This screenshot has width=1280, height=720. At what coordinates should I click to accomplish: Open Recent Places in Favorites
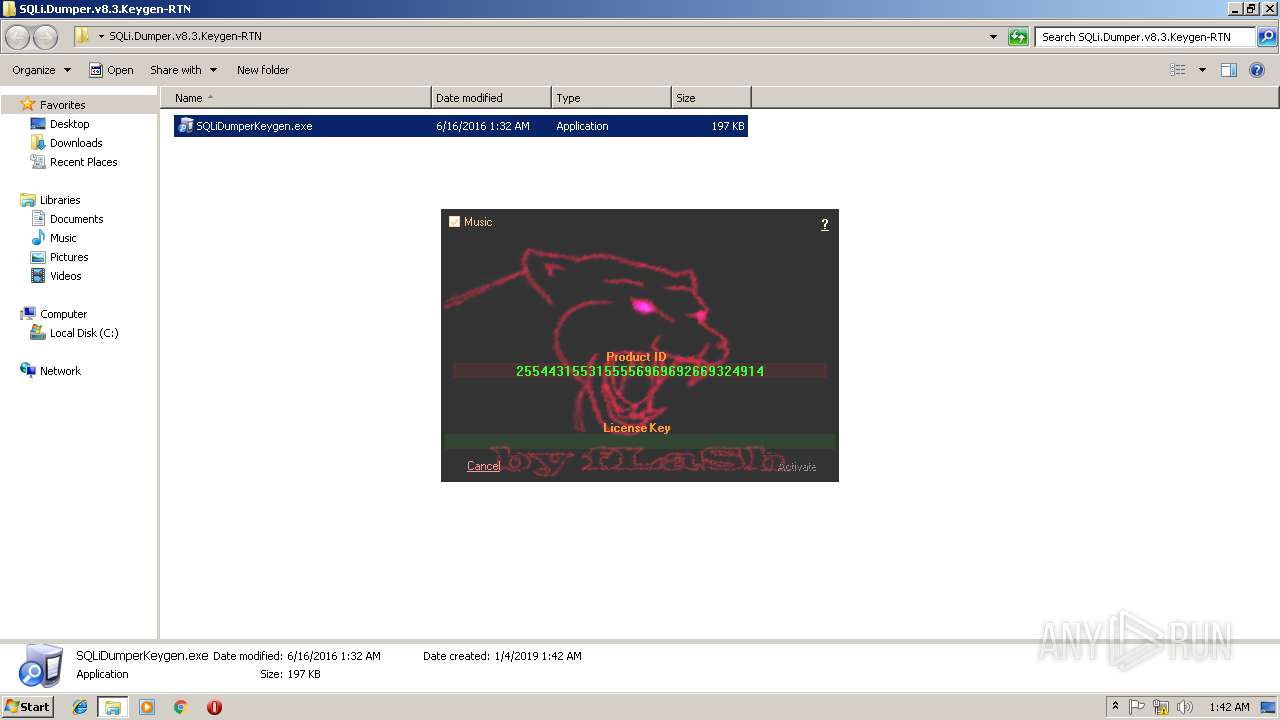coord(83,162)
